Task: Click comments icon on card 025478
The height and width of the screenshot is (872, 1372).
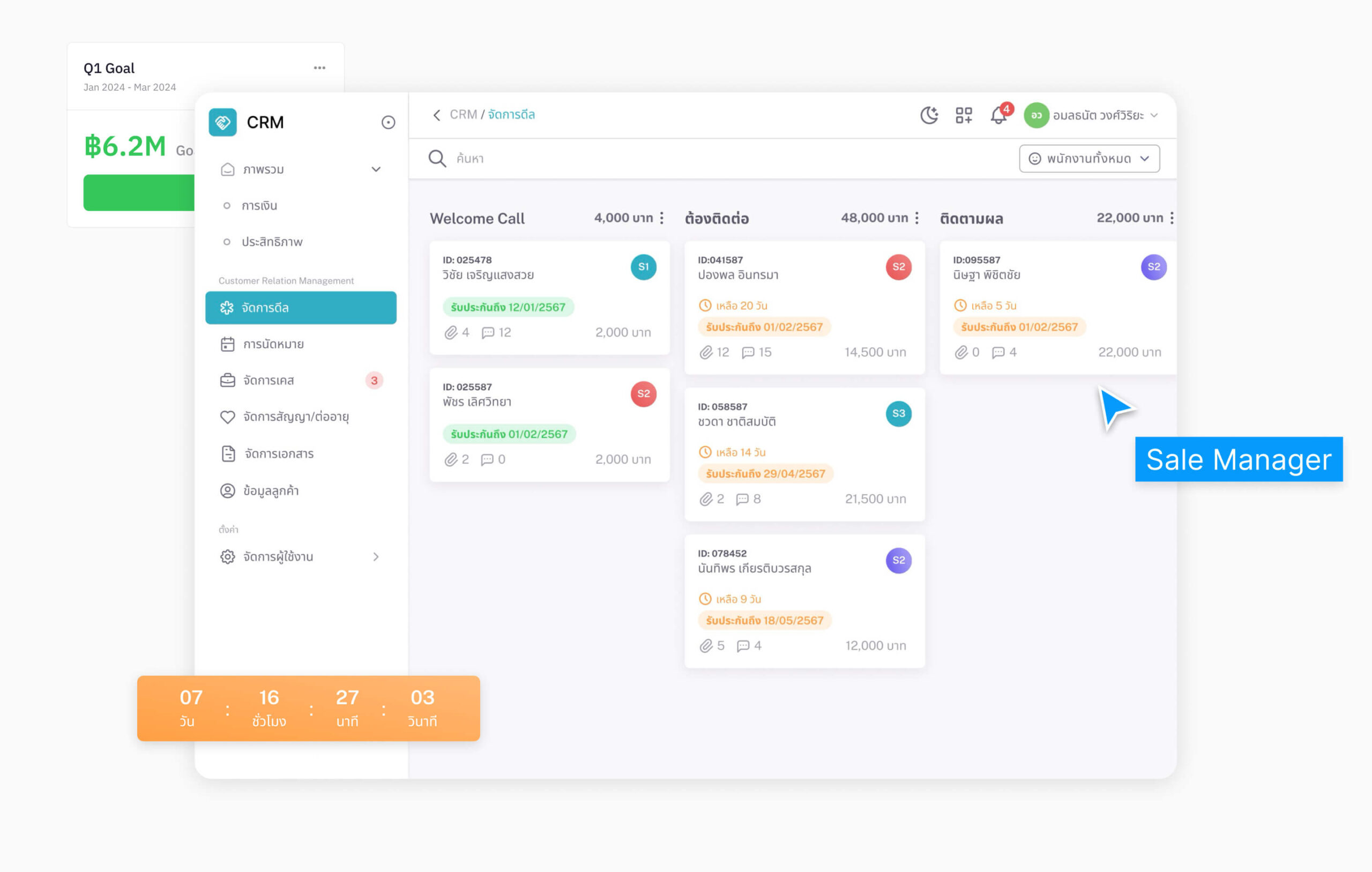Action: click(488, 332)
